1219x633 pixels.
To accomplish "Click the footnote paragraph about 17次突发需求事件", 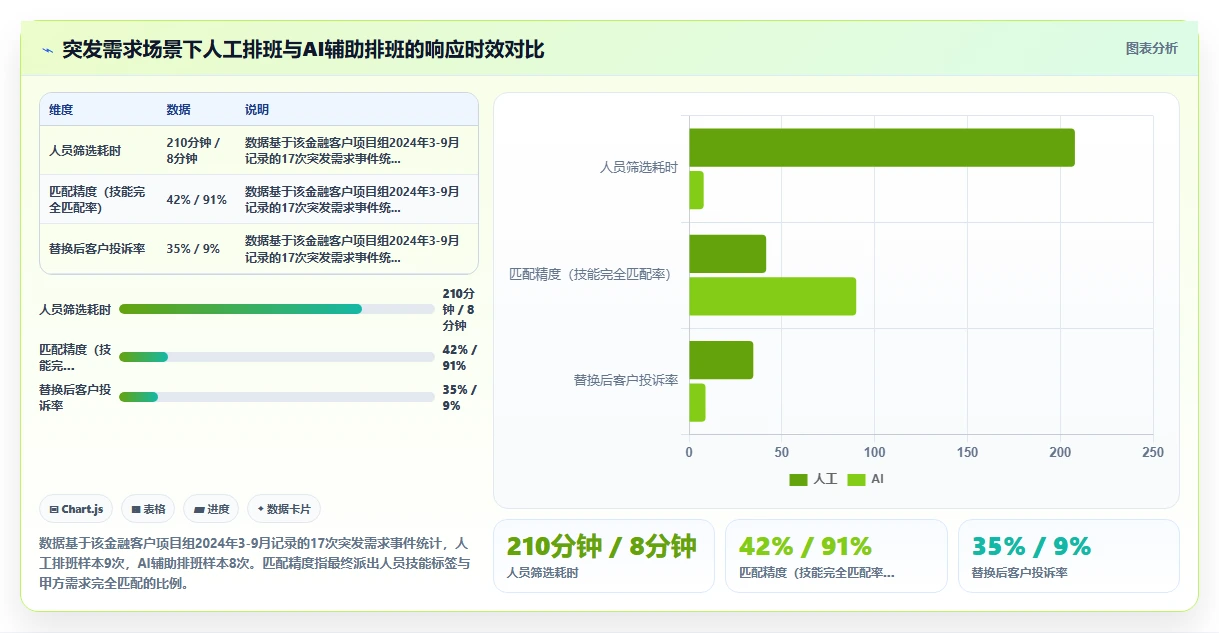I will pos(254,563).
